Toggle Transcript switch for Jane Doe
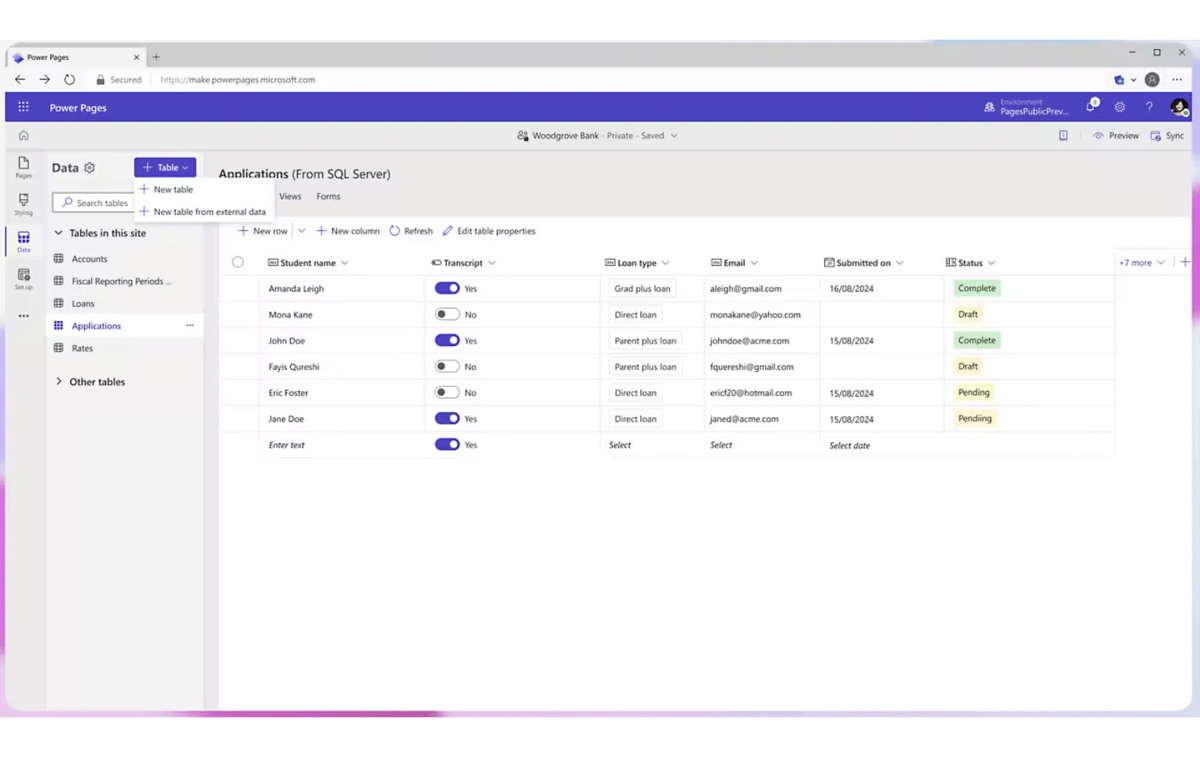 pos(447,418)
